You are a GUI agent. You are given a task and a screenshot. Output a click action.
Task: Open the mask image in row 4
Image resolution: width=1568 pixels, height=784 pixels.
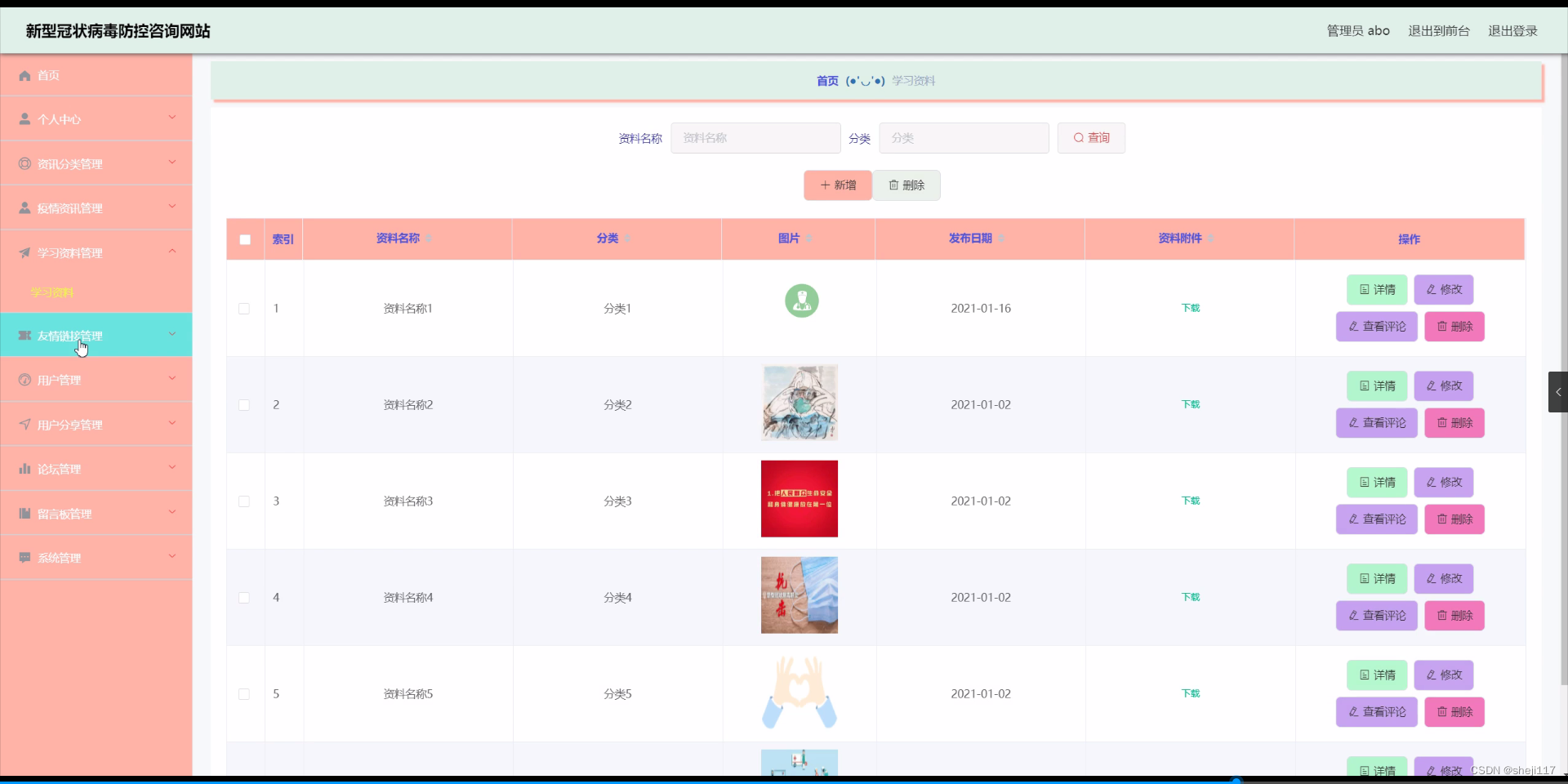pos(800,595)
